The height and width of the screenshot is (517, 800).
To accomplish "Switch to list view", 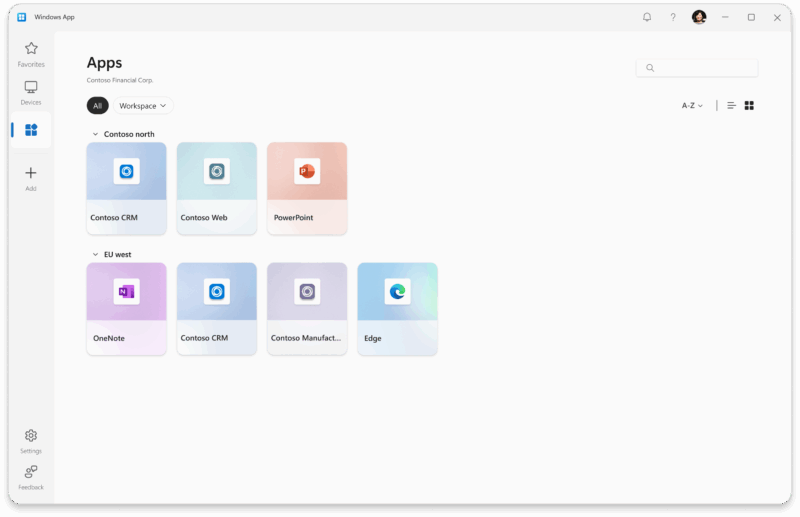I will (x=731, y=105).
